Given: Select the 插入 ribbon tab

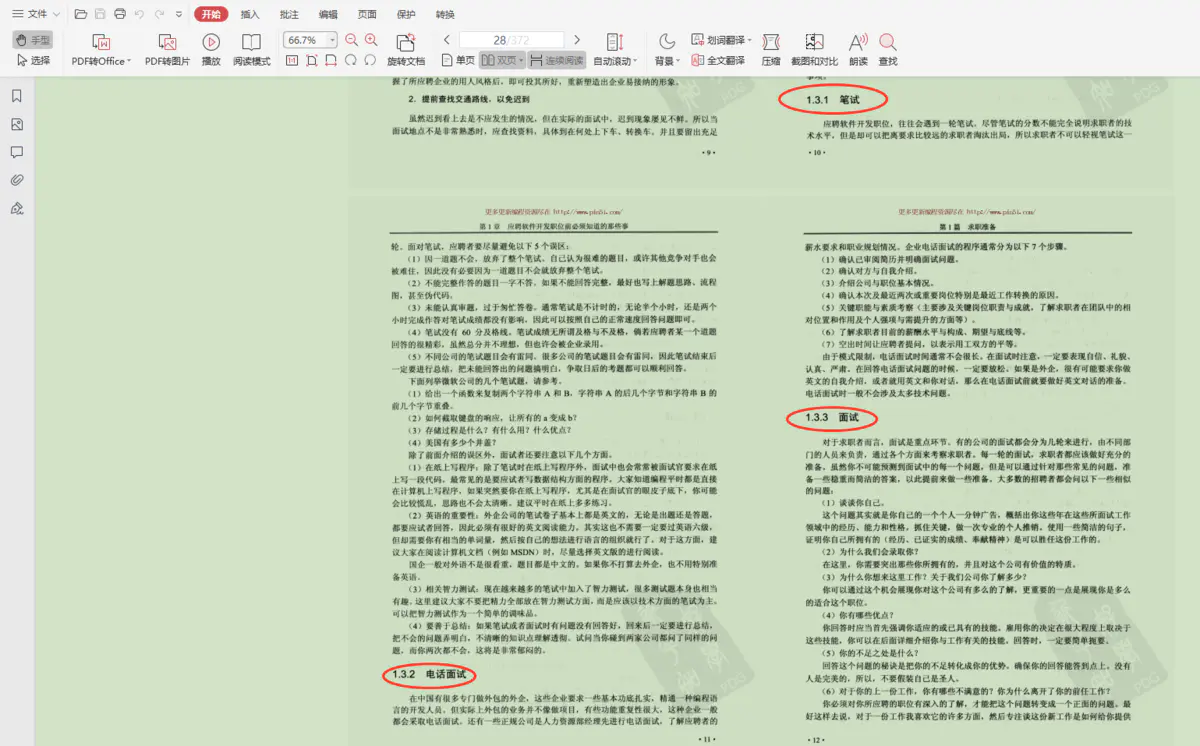Looking at the screenshot, I should 250,14.
